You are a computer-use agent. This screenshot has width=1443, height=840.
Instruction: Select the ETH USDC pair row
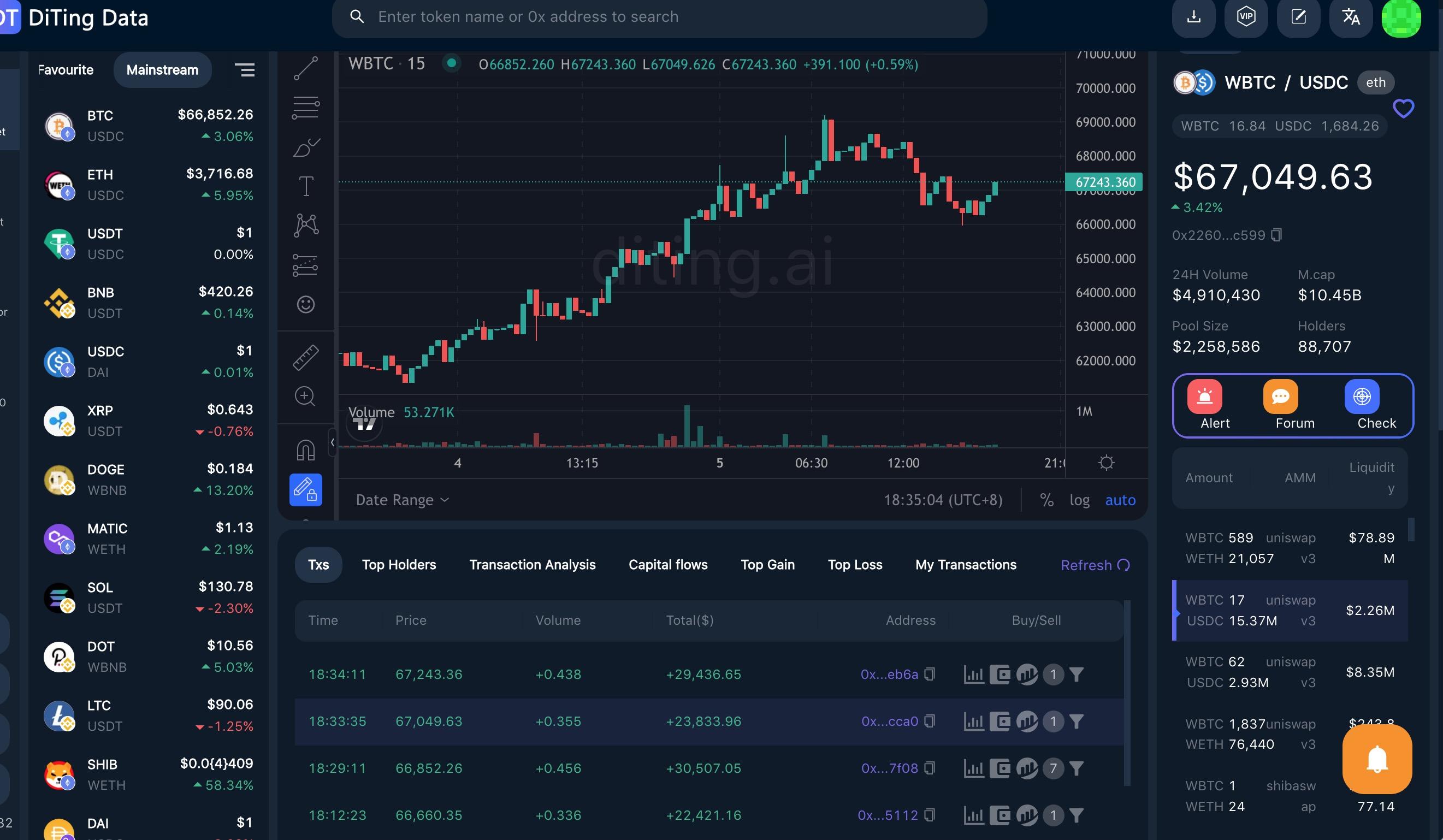(149, 185)
